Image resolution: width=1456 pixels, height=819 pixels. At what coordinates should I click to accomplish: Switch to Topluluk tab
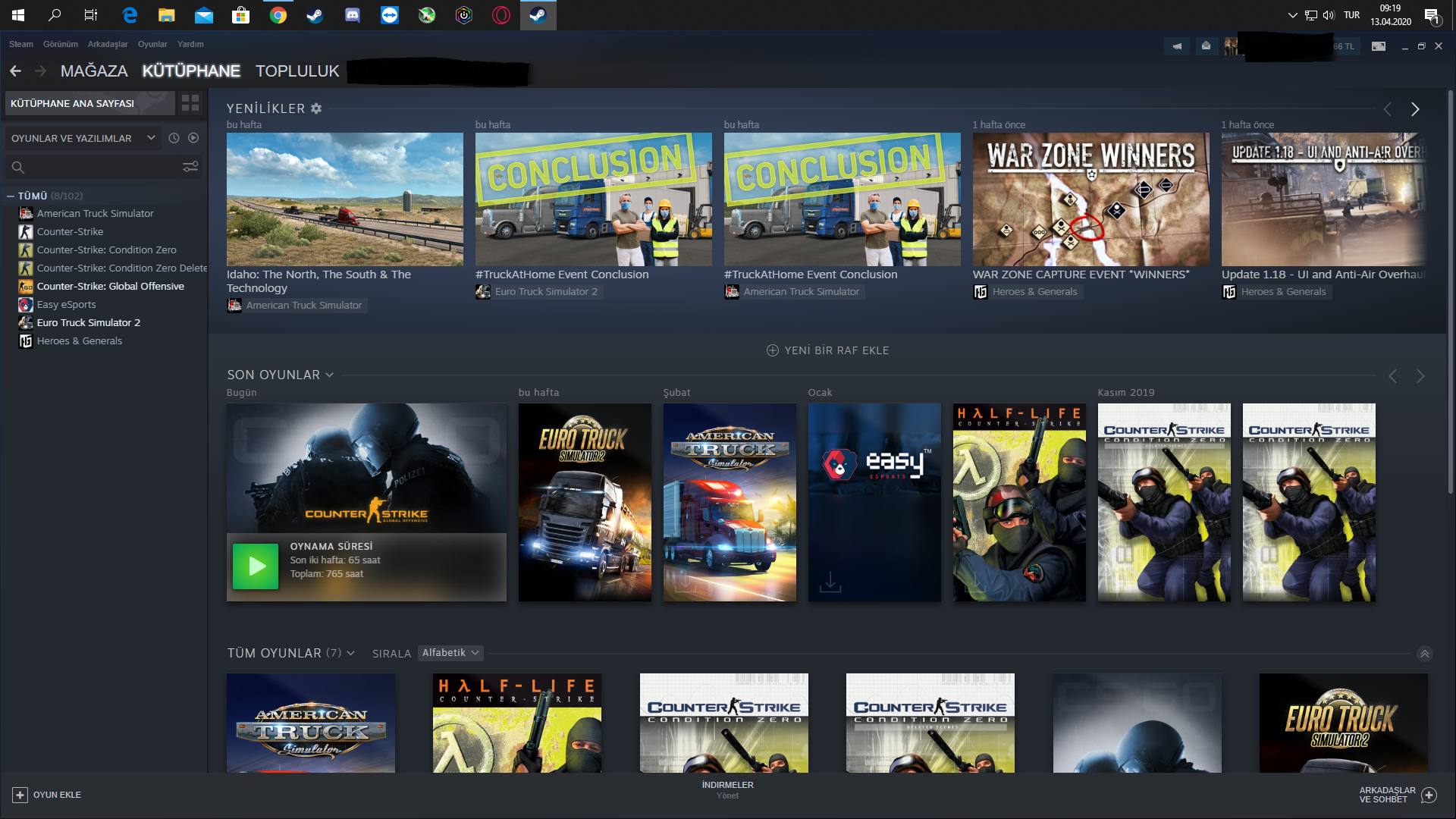pos(297,71)
